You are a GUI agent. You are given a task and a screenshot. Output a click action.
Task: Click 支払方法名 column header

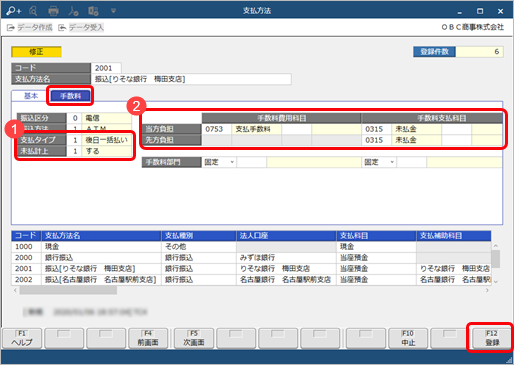click(x=101, y=236)
